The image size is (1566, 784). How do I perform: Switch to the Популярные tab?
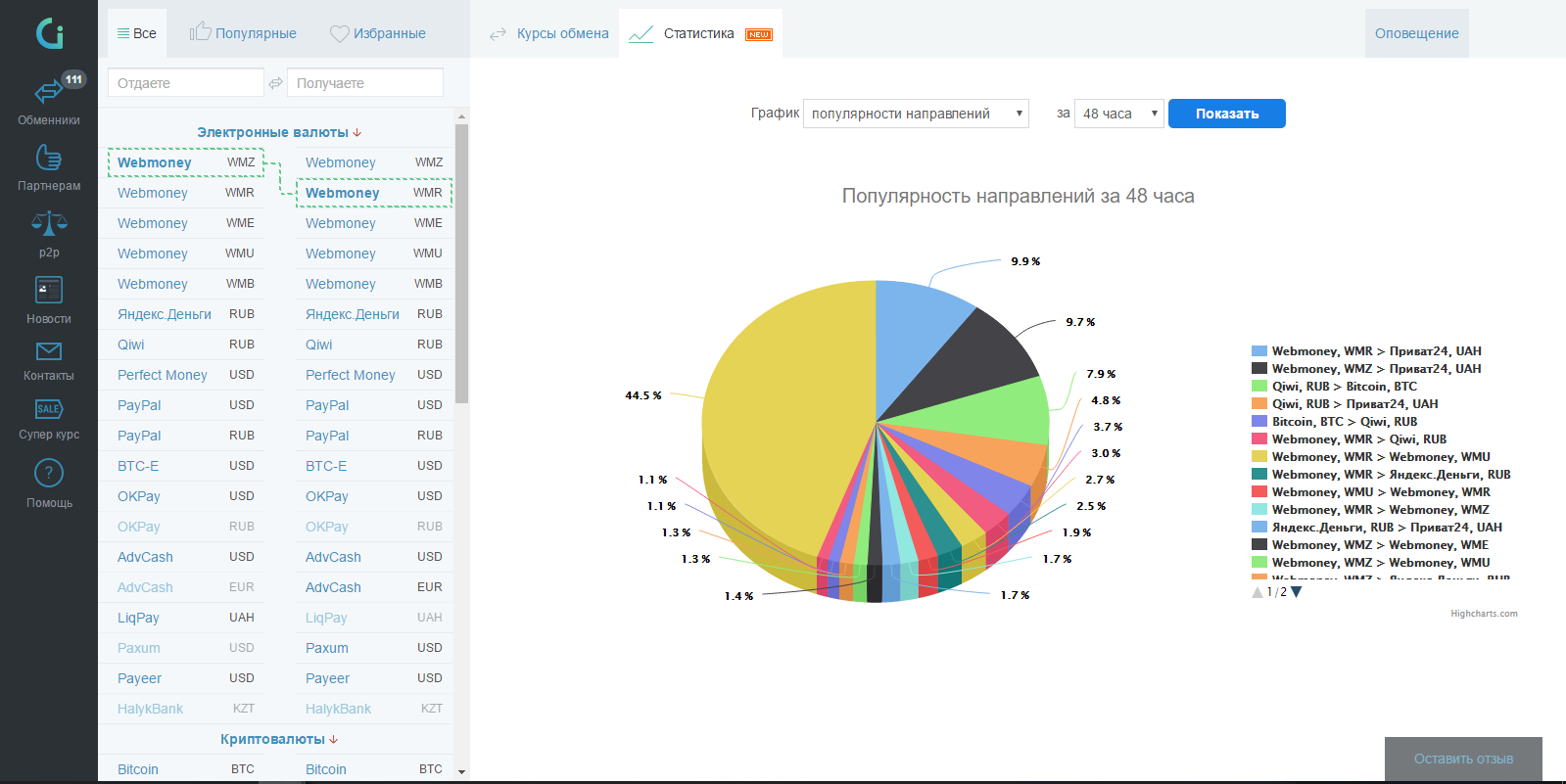(x=243, y=33)
